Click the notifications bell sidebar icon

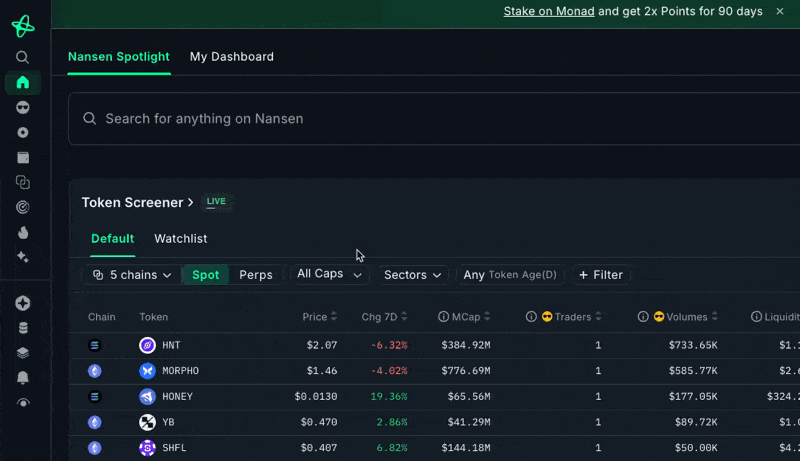[x=23, y=378]
